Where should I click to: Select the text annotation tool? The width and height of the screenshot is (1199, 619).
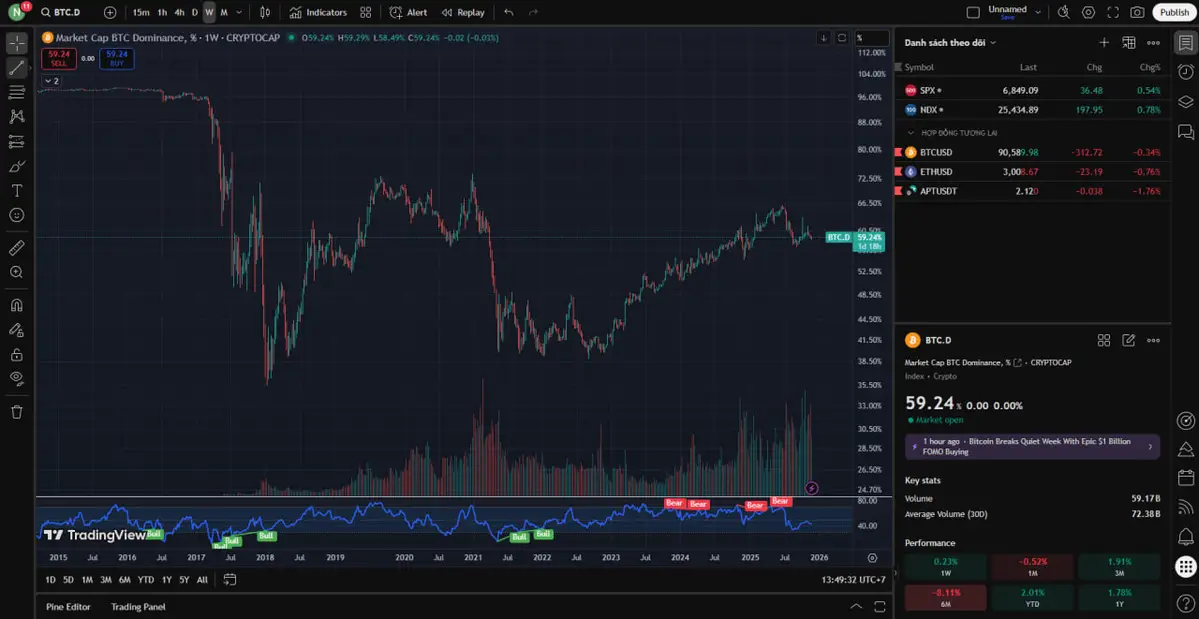pyautogui.click(x=17, y=190)
